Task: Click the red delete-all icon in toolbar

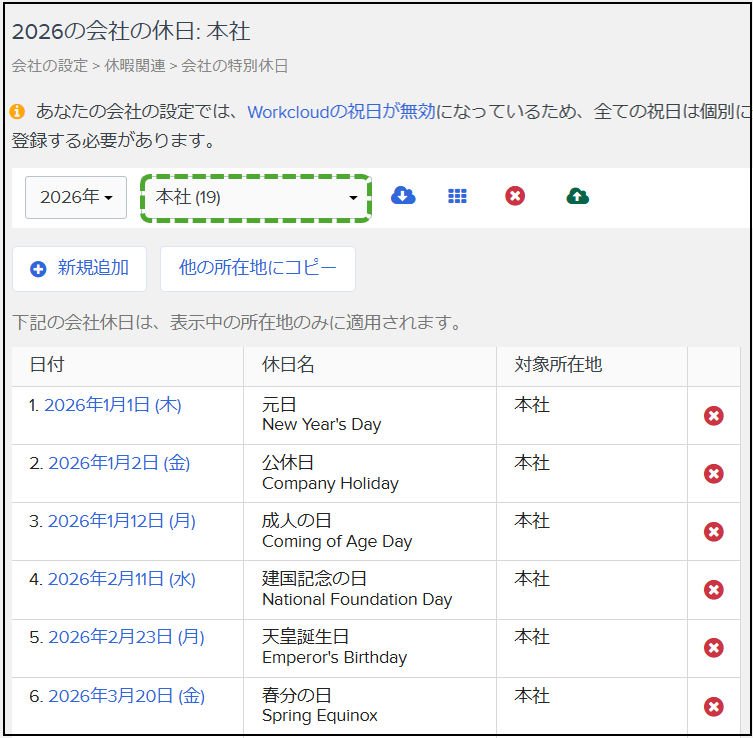Action: click(x=515, y=196)
